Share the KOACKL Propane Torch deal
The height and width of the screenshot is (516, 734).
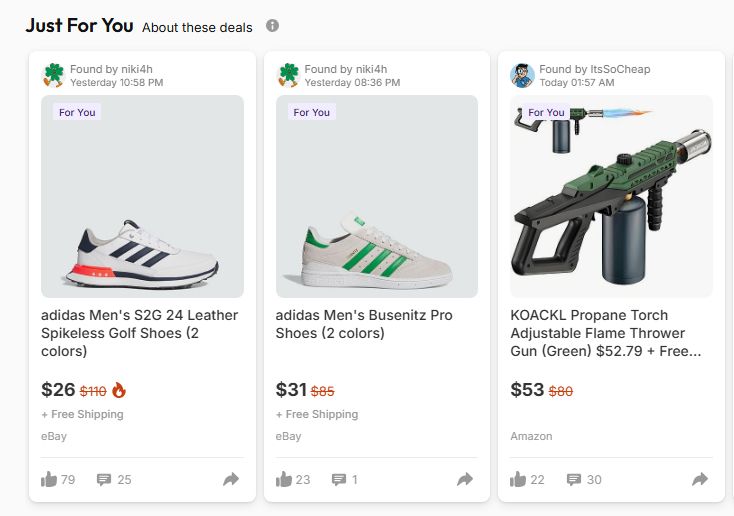coord(699,480)
